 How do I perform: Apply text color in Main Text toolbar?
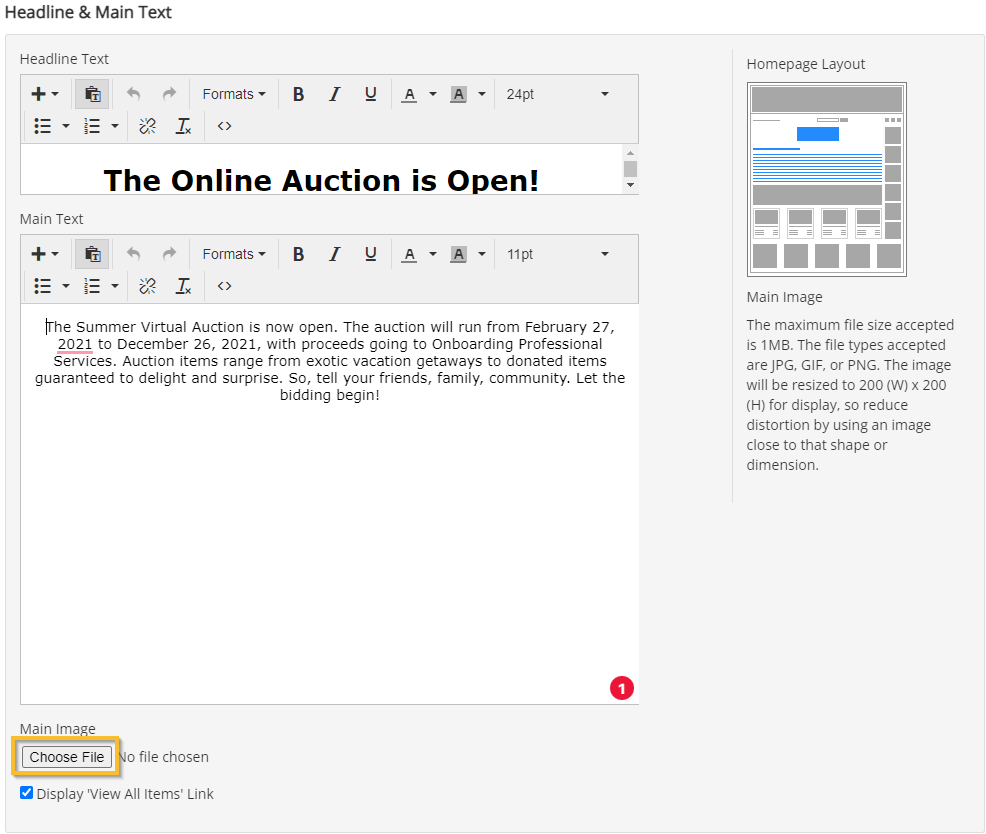pyautogui.click(x=409, y=254)
